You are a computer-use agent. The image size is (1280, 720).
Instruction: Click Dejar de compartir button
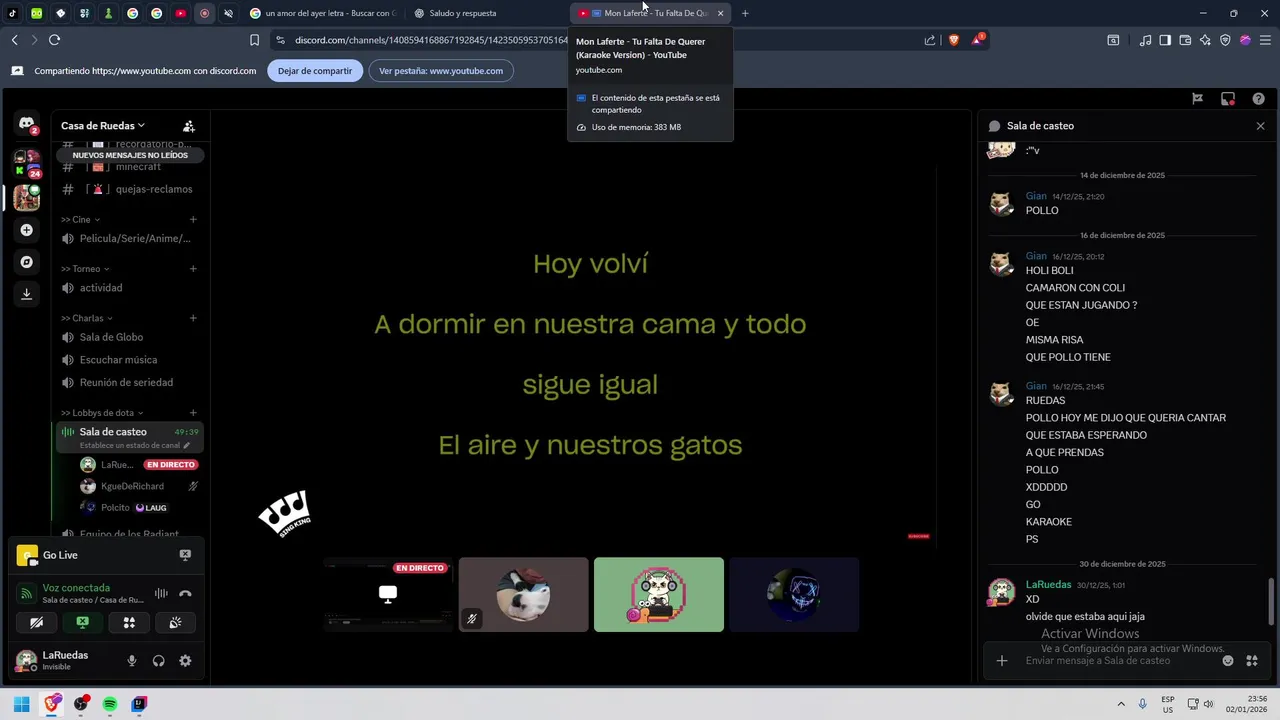pos(315,71)
